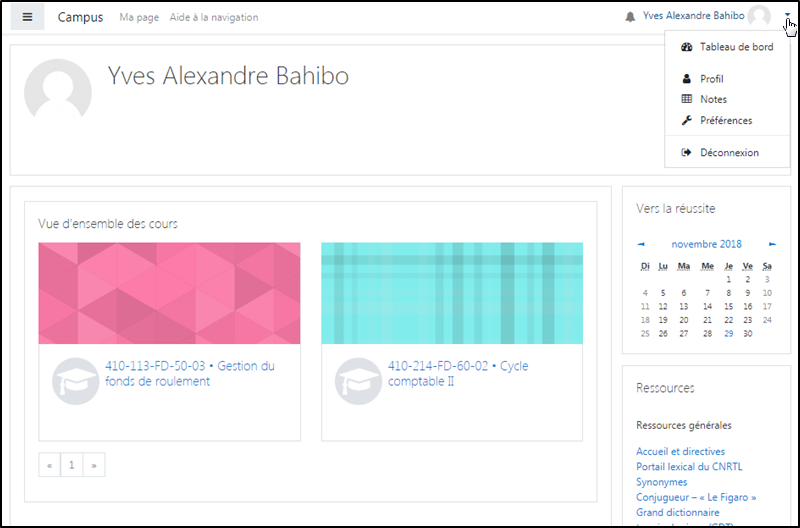Click the large profile picture placeholder
This screenshot has width=800, height=528.
[58, 92]
